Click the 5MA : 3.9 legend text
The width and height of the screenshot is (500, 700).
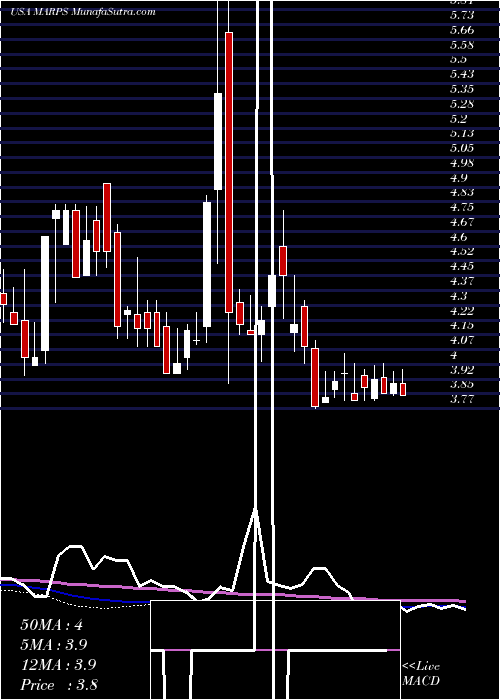54,645
